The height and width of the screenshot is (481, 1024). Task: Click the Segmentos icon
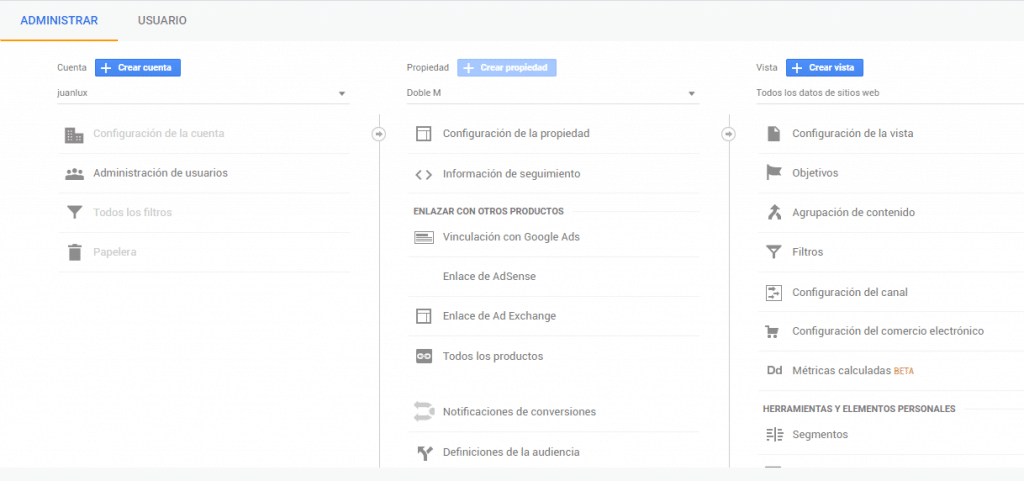pos(774,434)
